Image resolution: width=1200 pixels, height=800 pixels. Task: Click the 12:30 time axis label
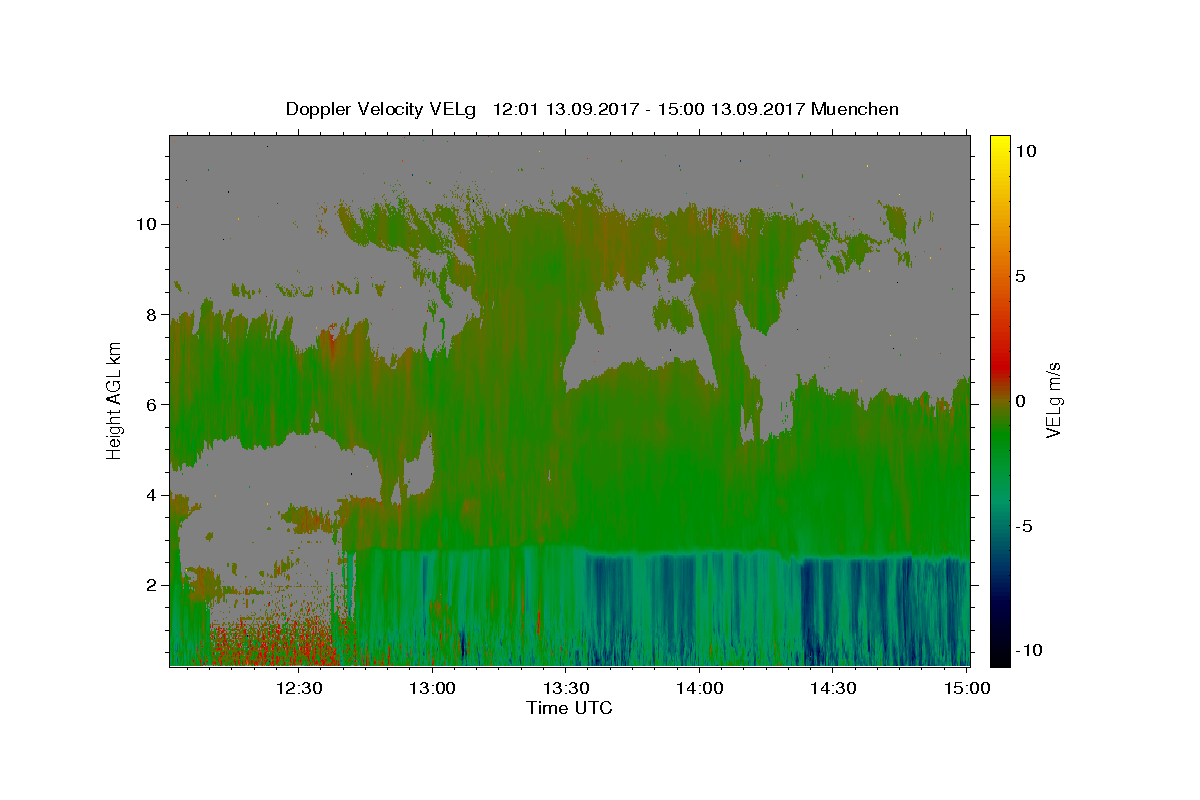click(x=299, y=688)
